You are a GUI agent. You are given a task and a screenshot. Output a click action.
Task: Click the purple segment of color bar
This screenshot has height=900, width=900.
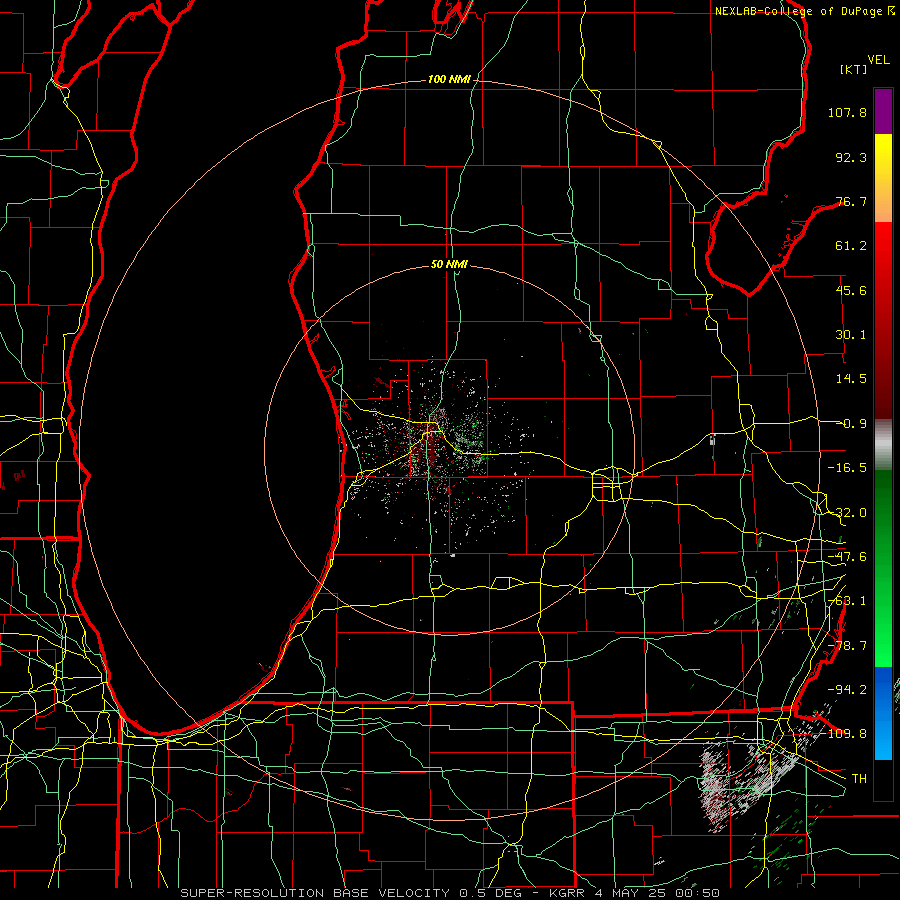pos(883,111)
